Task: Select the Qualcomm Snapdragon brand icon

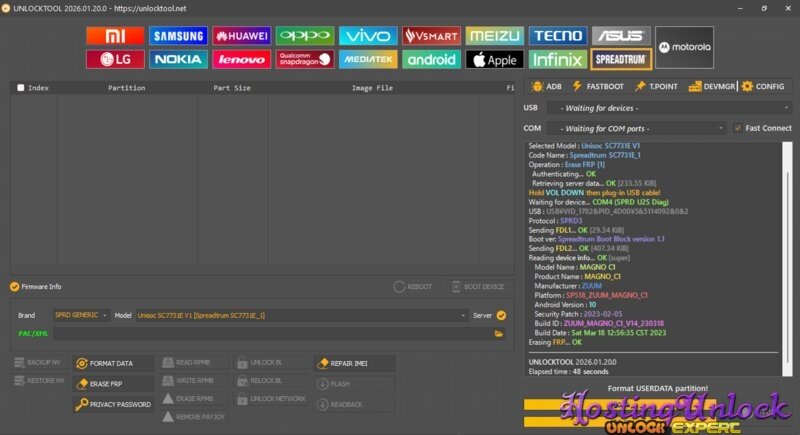Action: 304,59
